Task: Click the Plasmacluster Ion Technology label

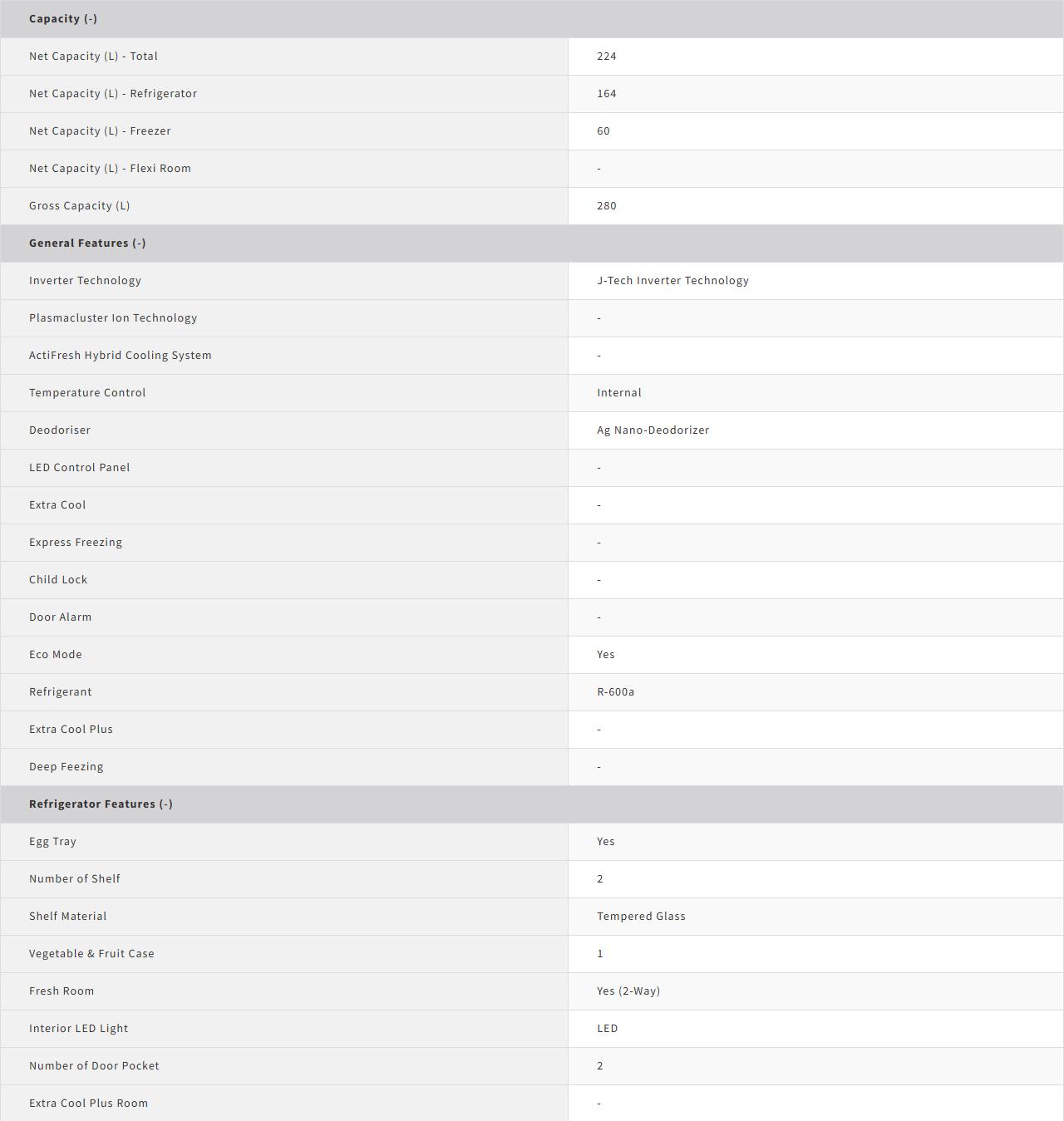Action: (113, 318)
